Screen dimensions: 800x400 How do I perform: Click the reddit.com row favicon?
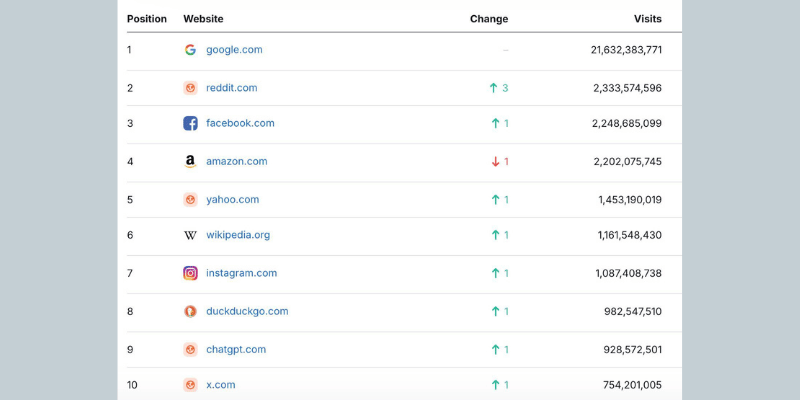(190, 88)
